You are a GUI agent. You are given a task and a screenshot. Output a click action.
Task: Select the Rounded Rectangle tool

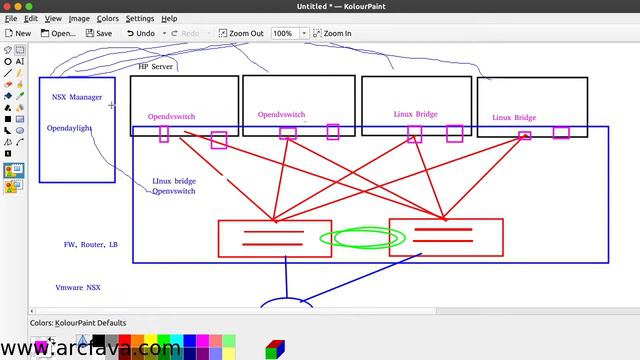point(20,119)
